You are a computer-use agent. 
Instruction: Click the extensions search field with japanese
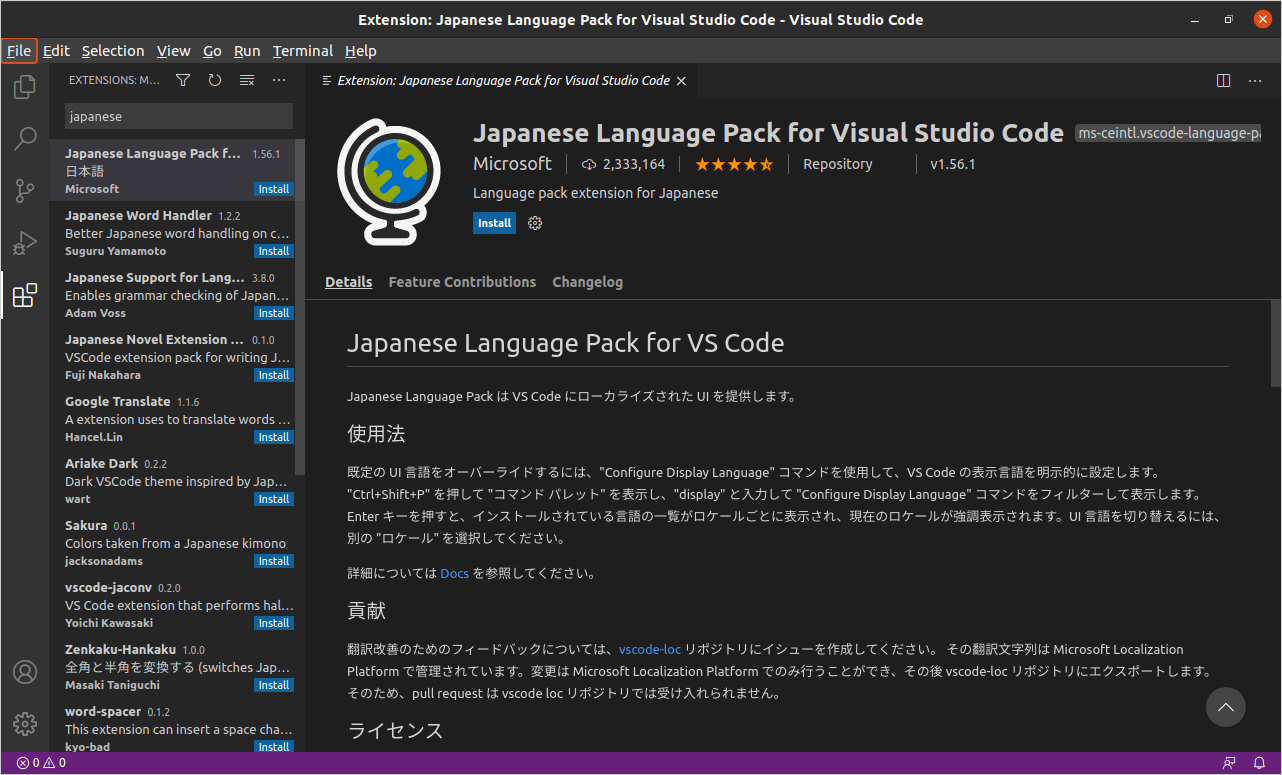(x=179, y=116)
